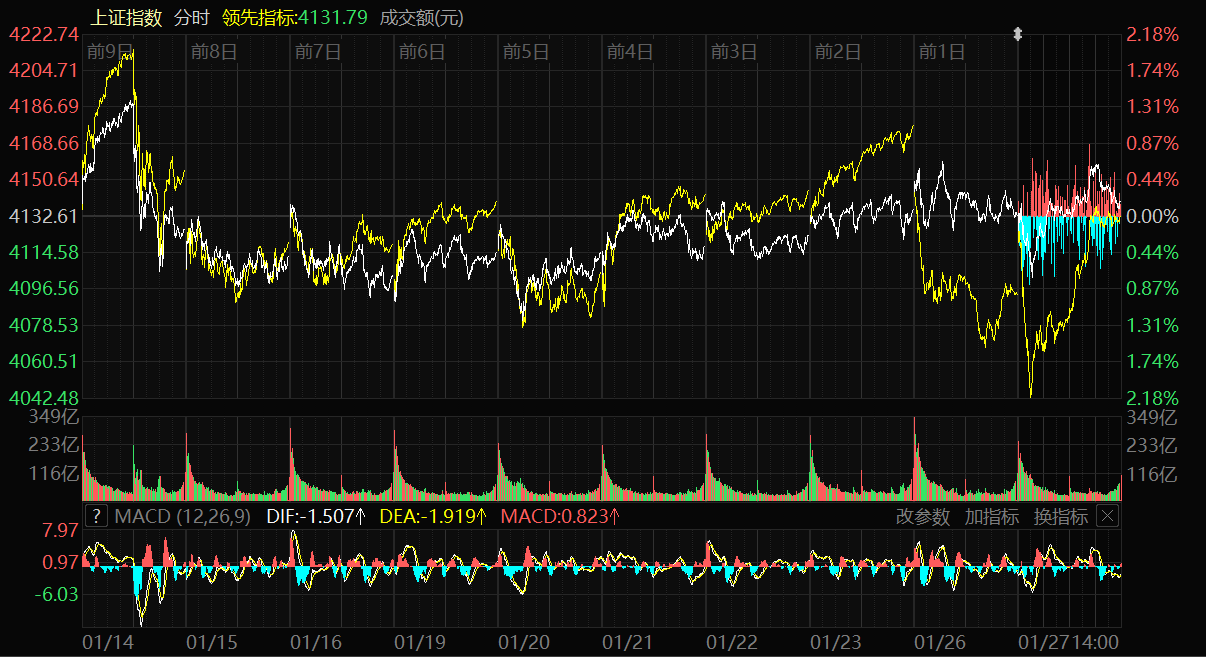Click the 01/14 date on the time axis
Viewport: 1206px width, 657px height.
[x=106, y=641]
